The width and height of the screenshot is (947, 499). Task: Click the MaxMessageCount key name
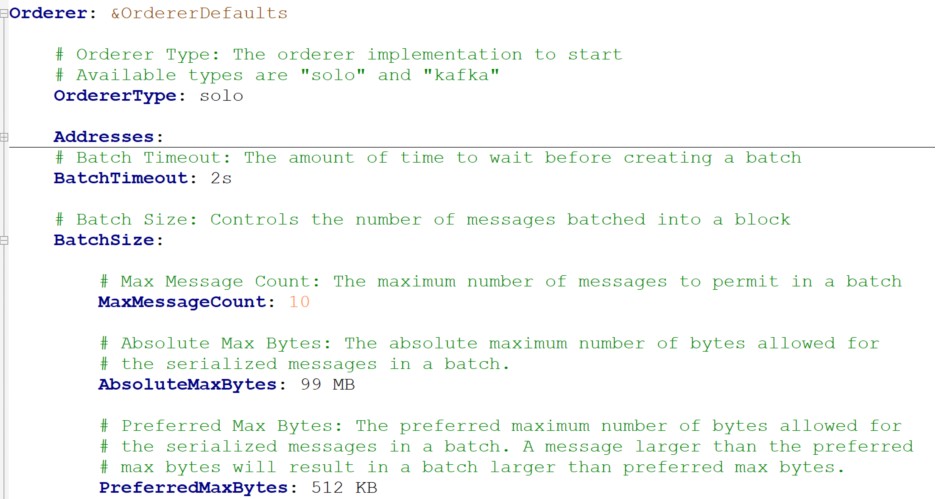[x=181, y=302]
